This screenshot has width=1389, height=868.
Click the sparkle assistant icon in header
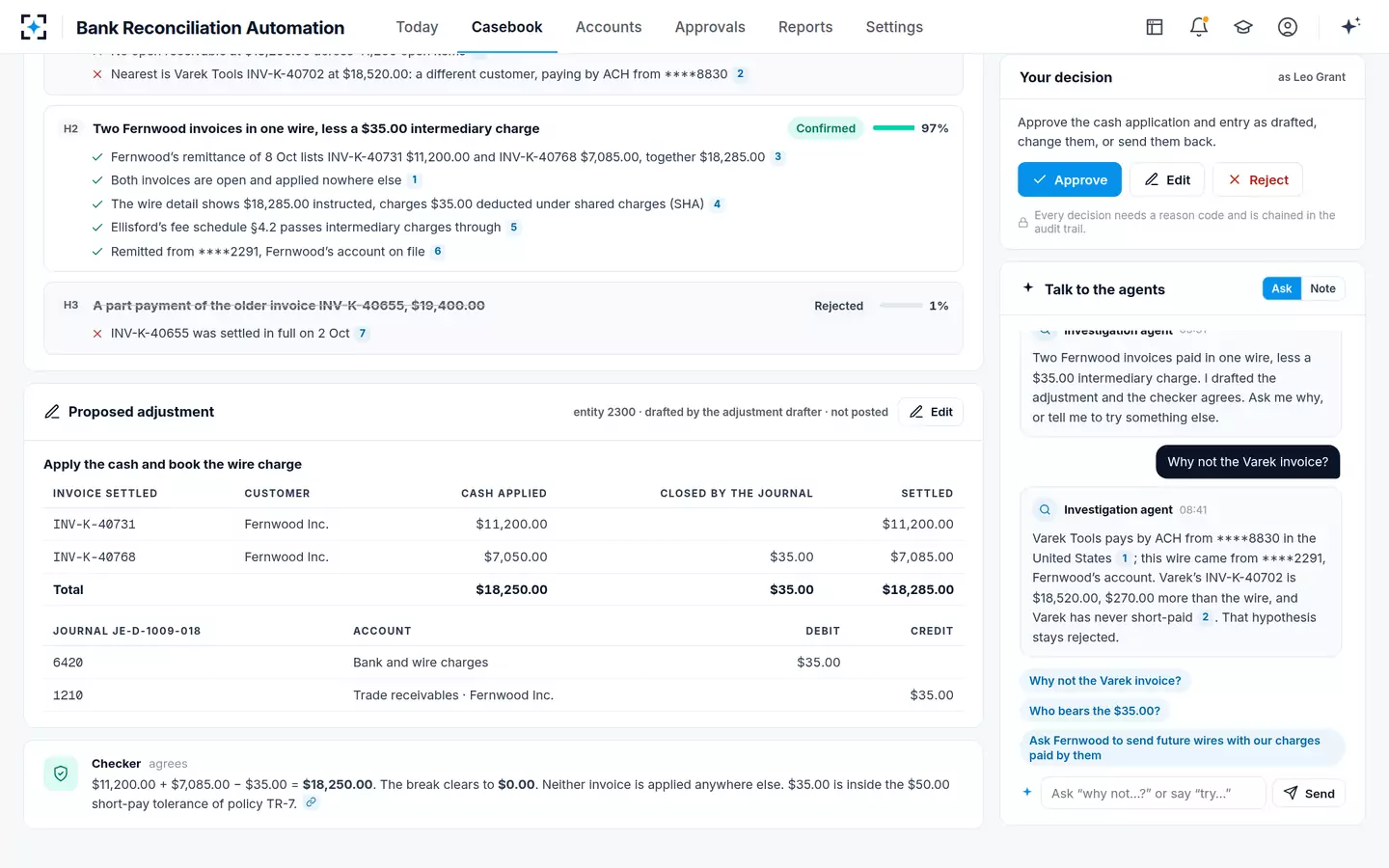[x=1350, y=26]
